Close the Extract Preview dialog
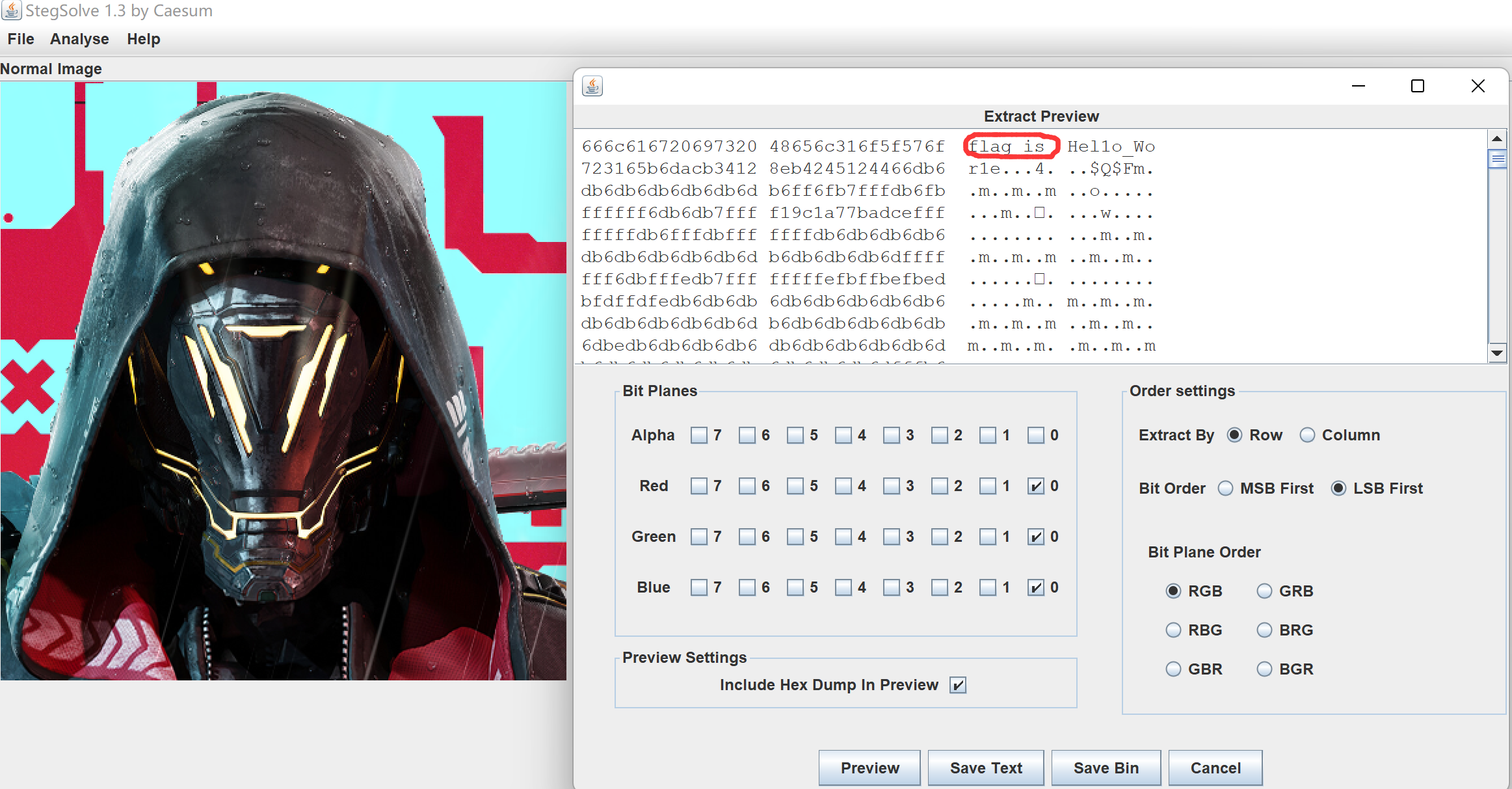The height and width of the screenshot is (789, 1512). 1478,86
